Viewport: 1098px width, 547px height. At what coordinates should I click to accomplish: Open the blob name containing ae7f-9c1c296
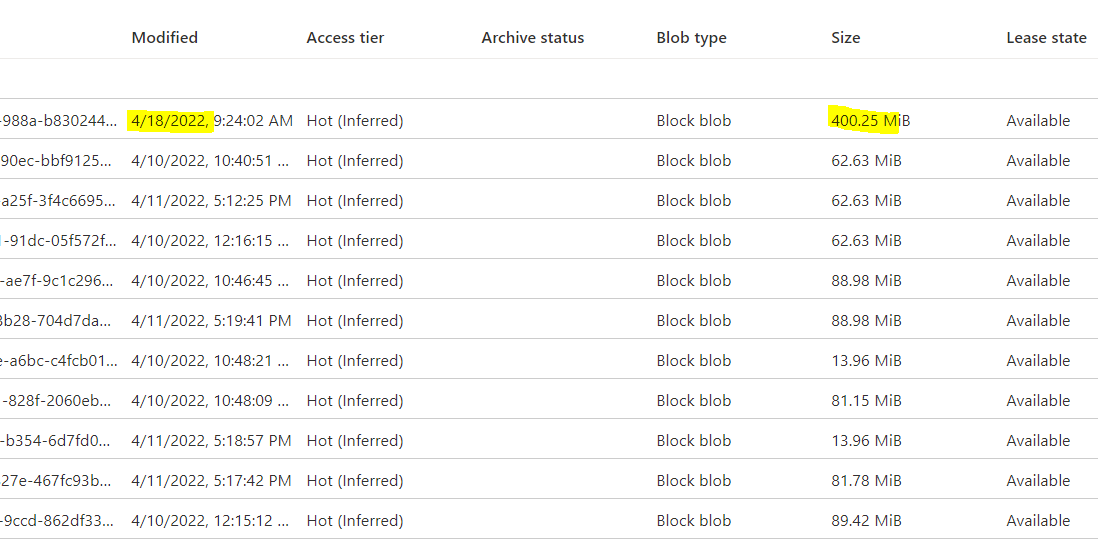(x=59, y=280)
